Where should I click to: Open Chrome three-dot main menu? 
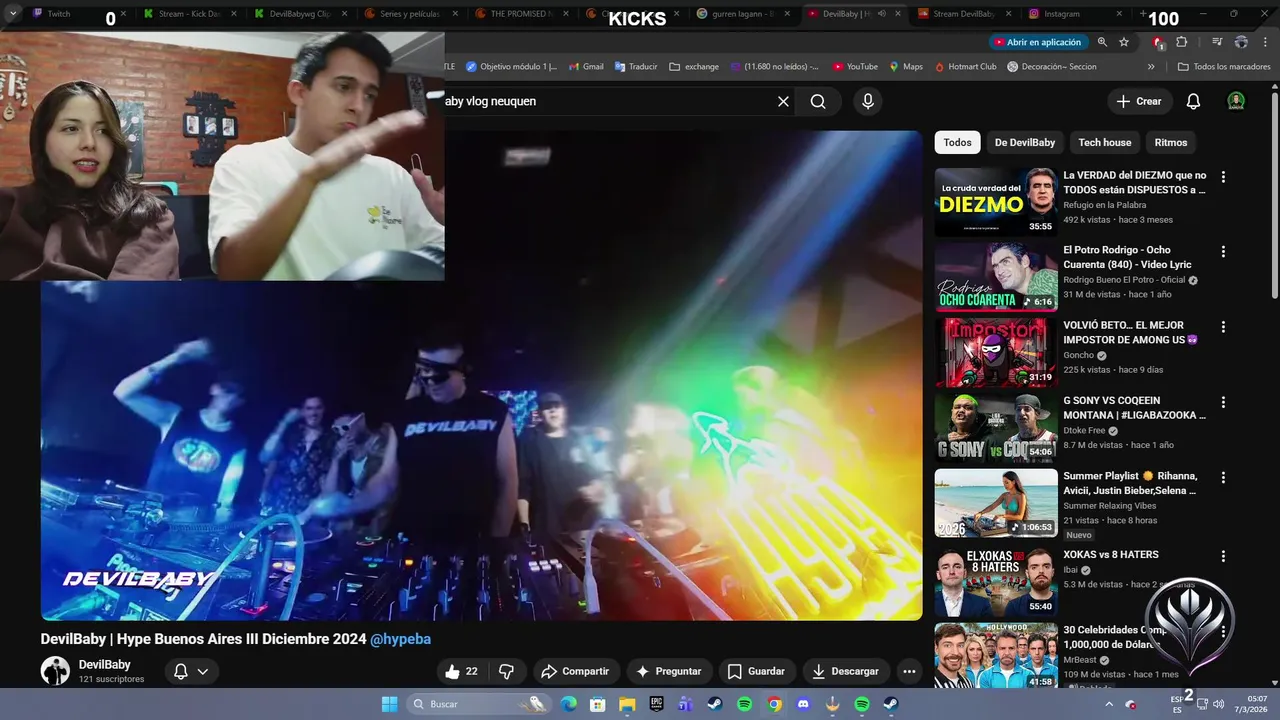(1264, 42)
